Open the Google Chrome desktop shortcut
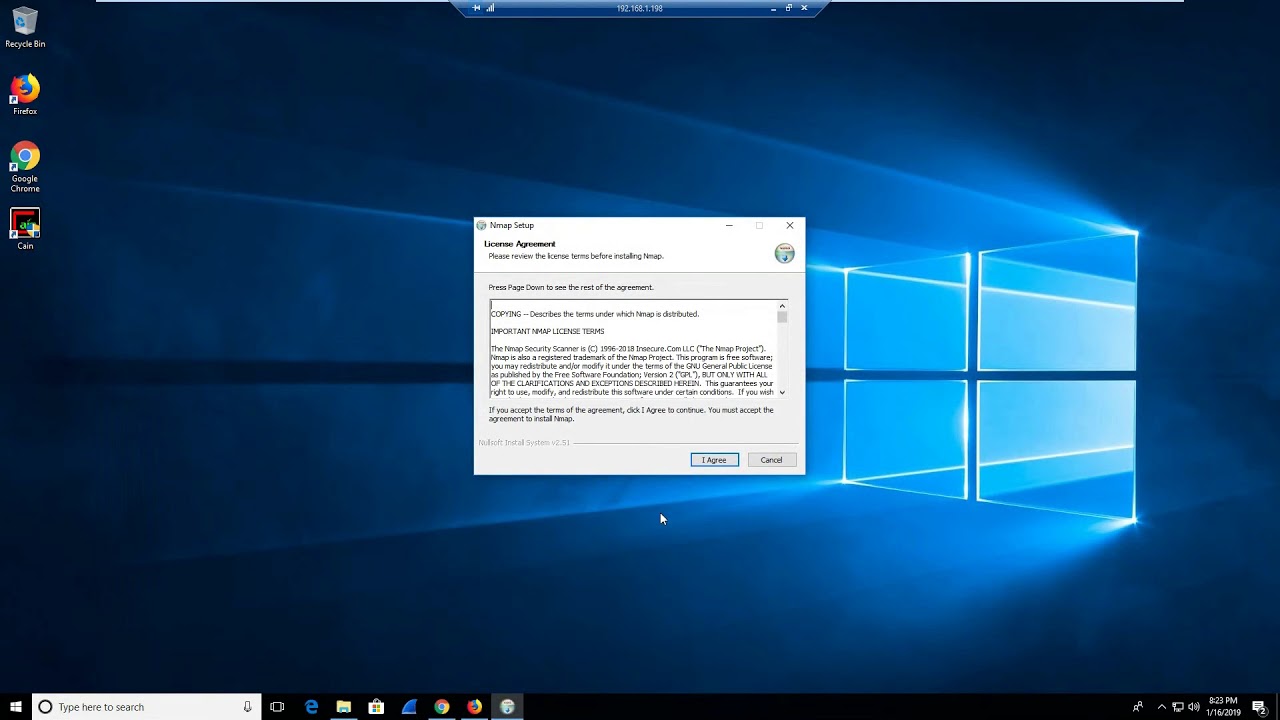Viewport: 1280px width, 720px height. [x=25, y=167]
